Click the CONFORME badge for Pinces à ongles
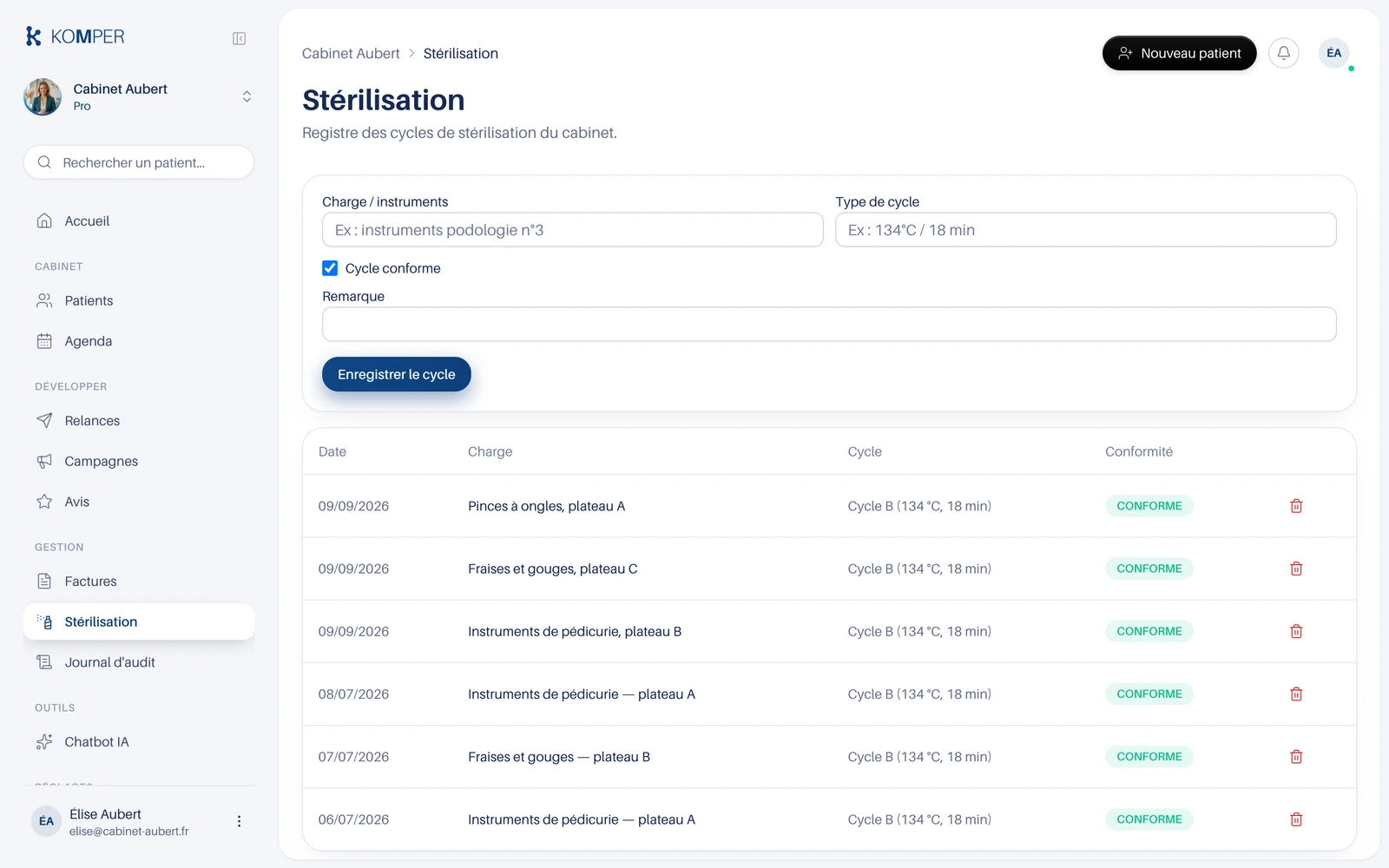The image size is (1389, 868). pos(1149,506)
